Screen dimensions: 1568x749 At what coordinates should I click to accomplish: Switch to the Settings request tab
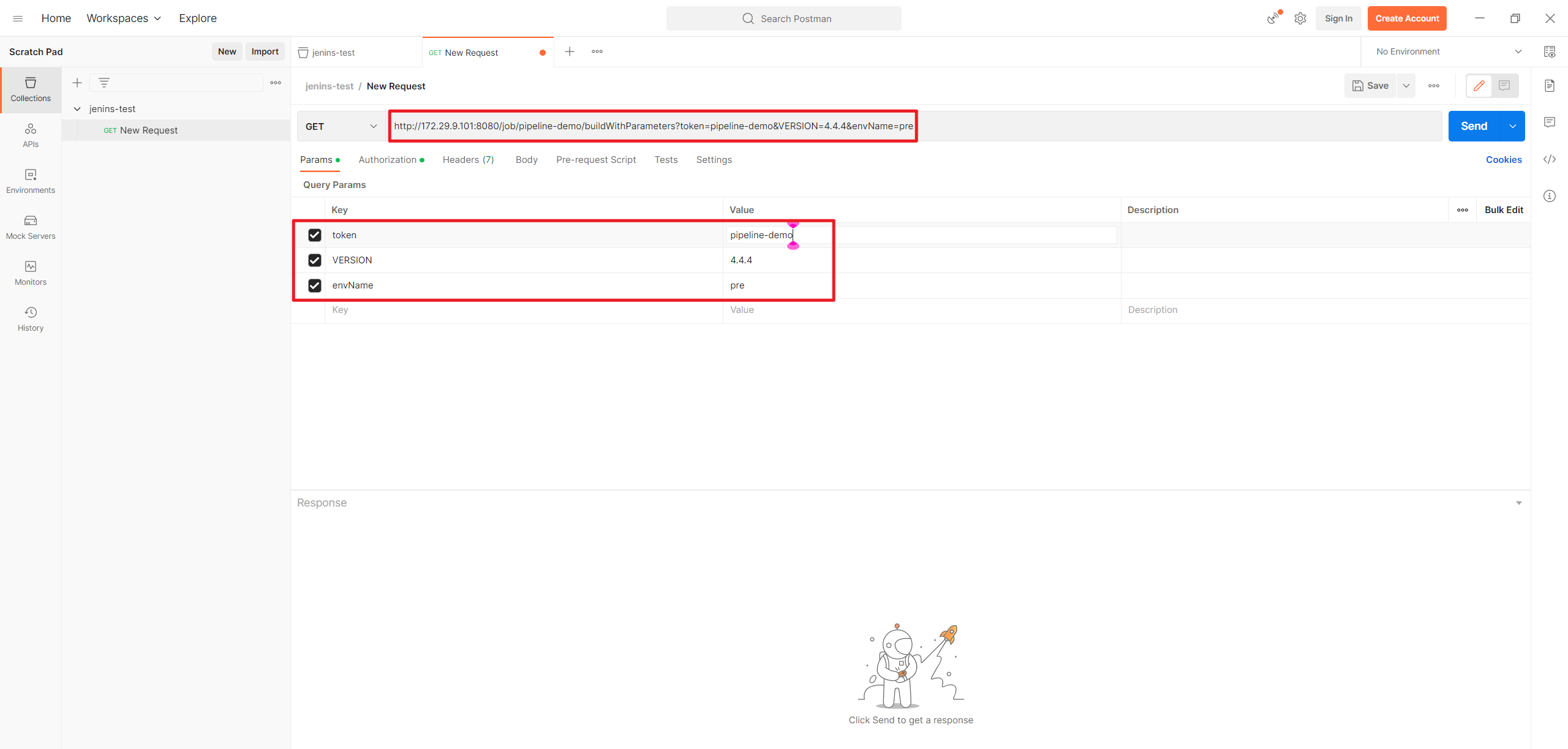click(714, 160)
